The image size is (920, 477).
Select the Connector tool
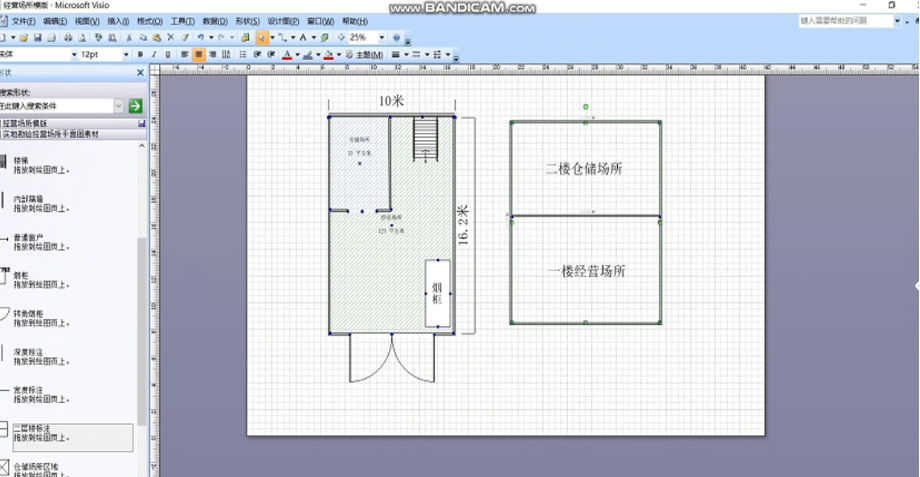[x=283, y=38]
